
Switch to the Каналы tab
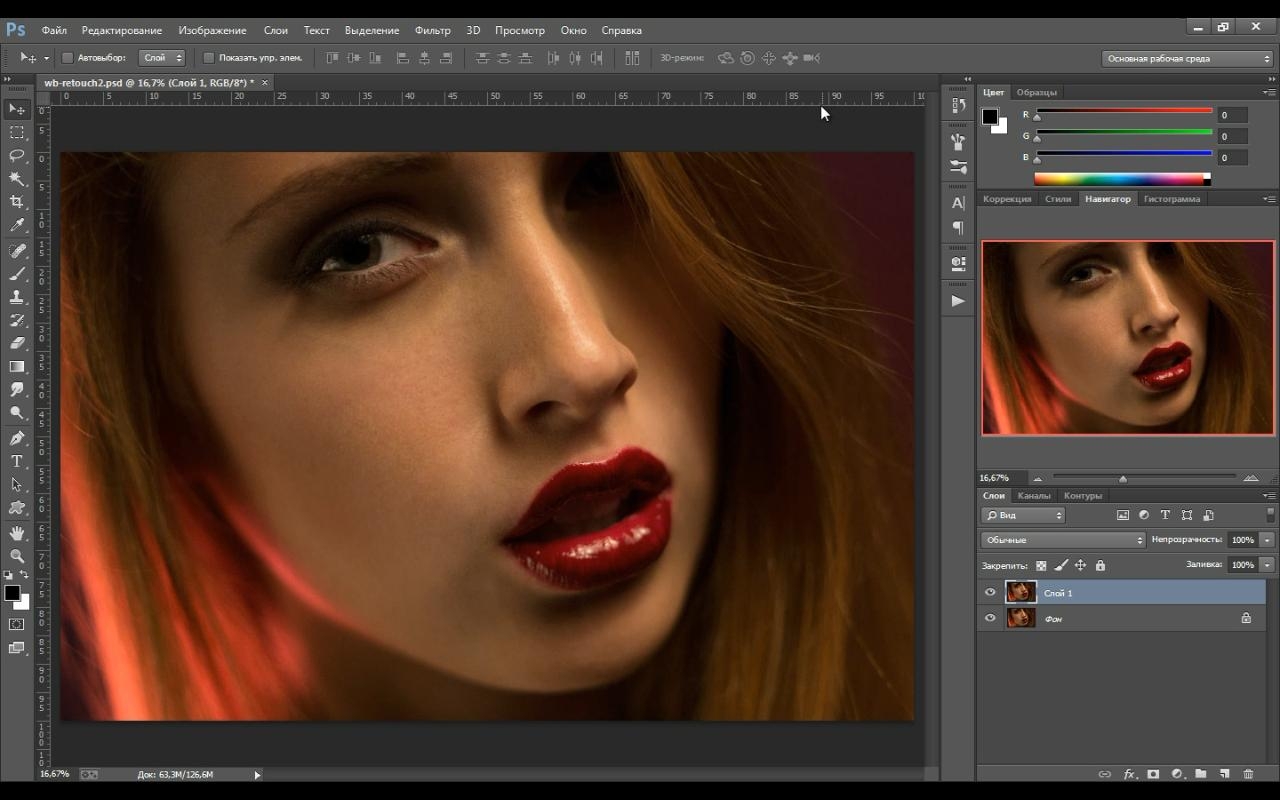(1033, 496)
